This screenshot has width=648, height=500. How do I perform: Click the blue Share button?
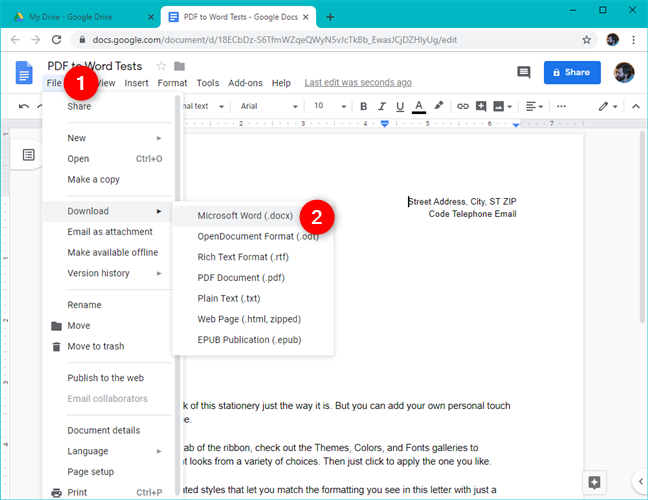coord(572,72)
